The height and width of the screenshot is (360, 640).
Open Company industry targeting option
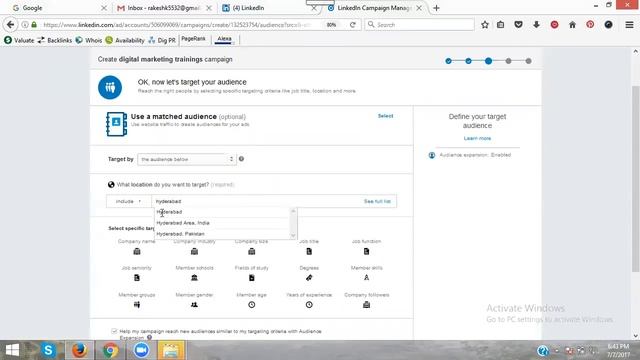coord(194,247)
